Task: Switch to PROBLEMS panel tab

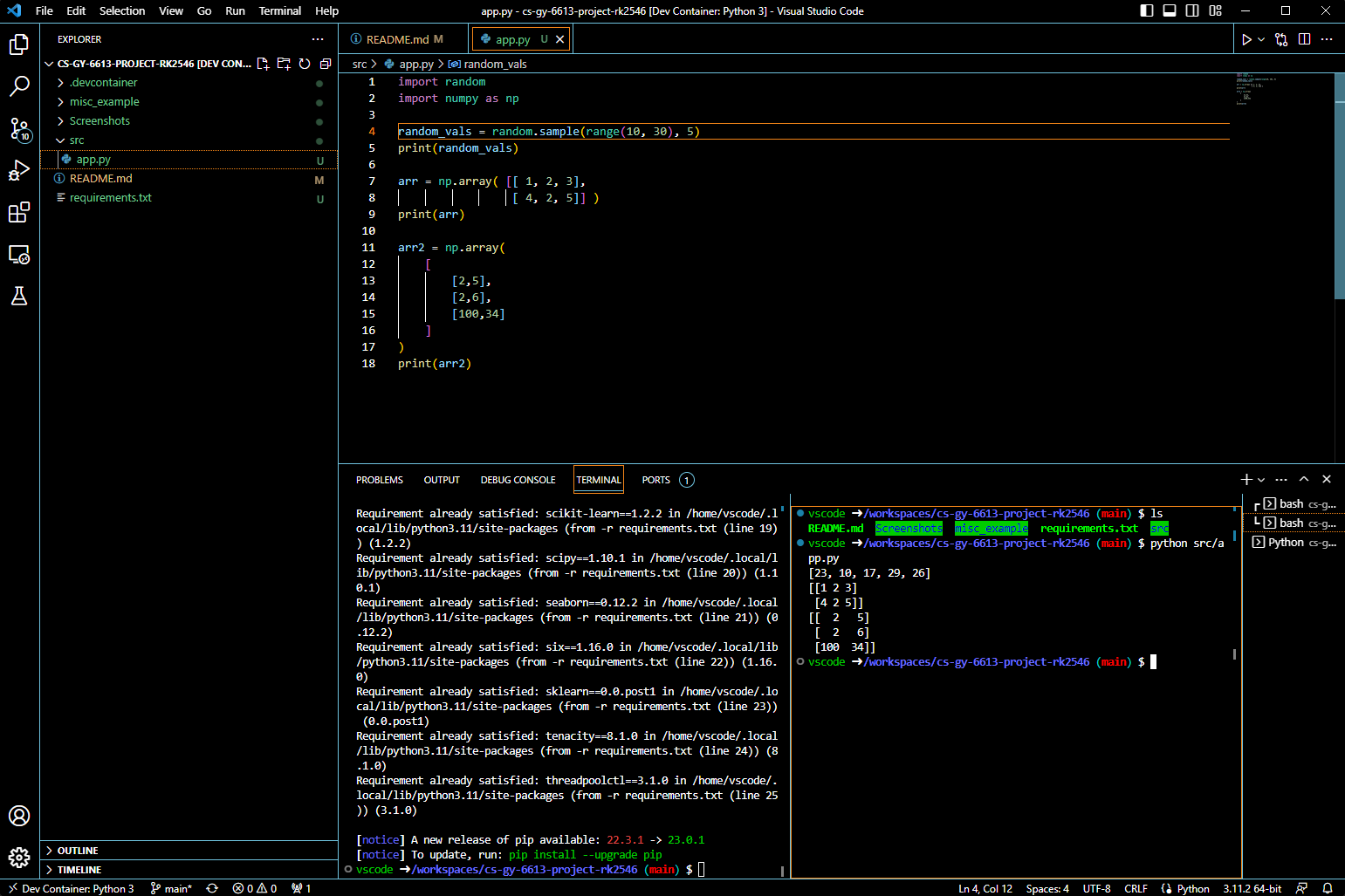Action: [x=380, y=480]
